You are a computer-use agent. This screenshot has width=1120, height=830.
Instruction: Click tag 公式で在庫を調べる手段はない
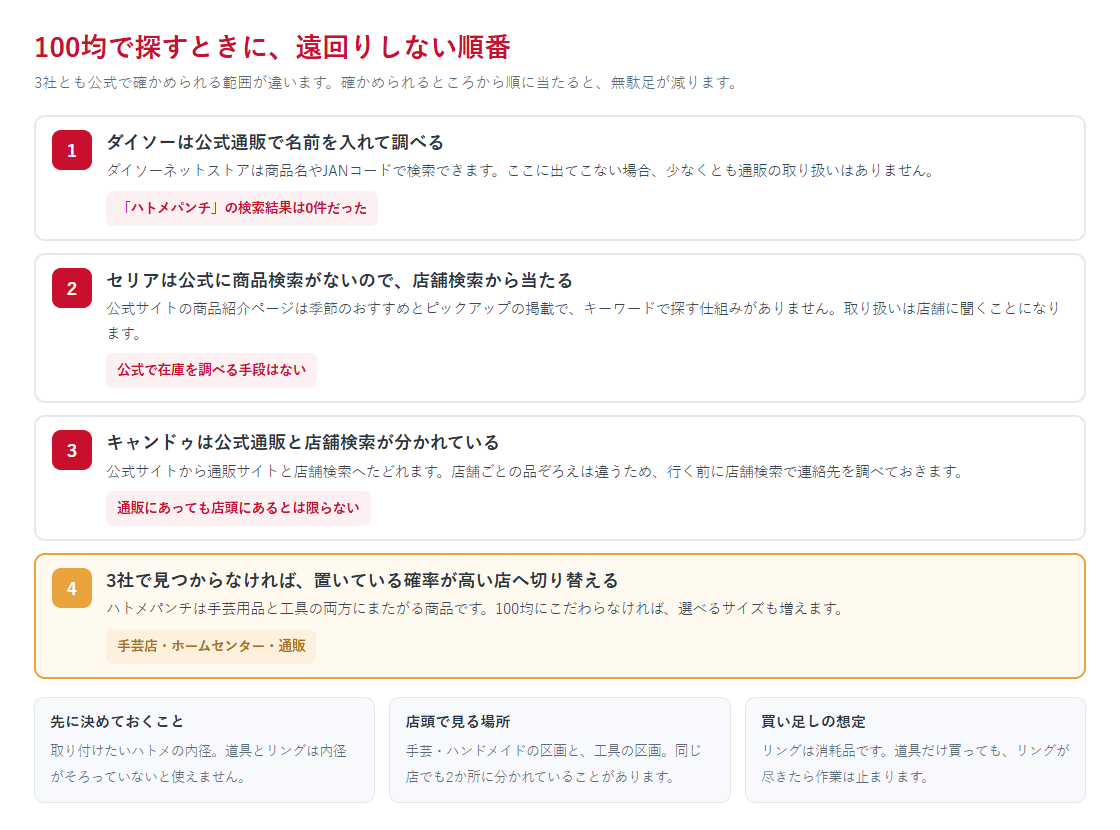coord(211,370)
